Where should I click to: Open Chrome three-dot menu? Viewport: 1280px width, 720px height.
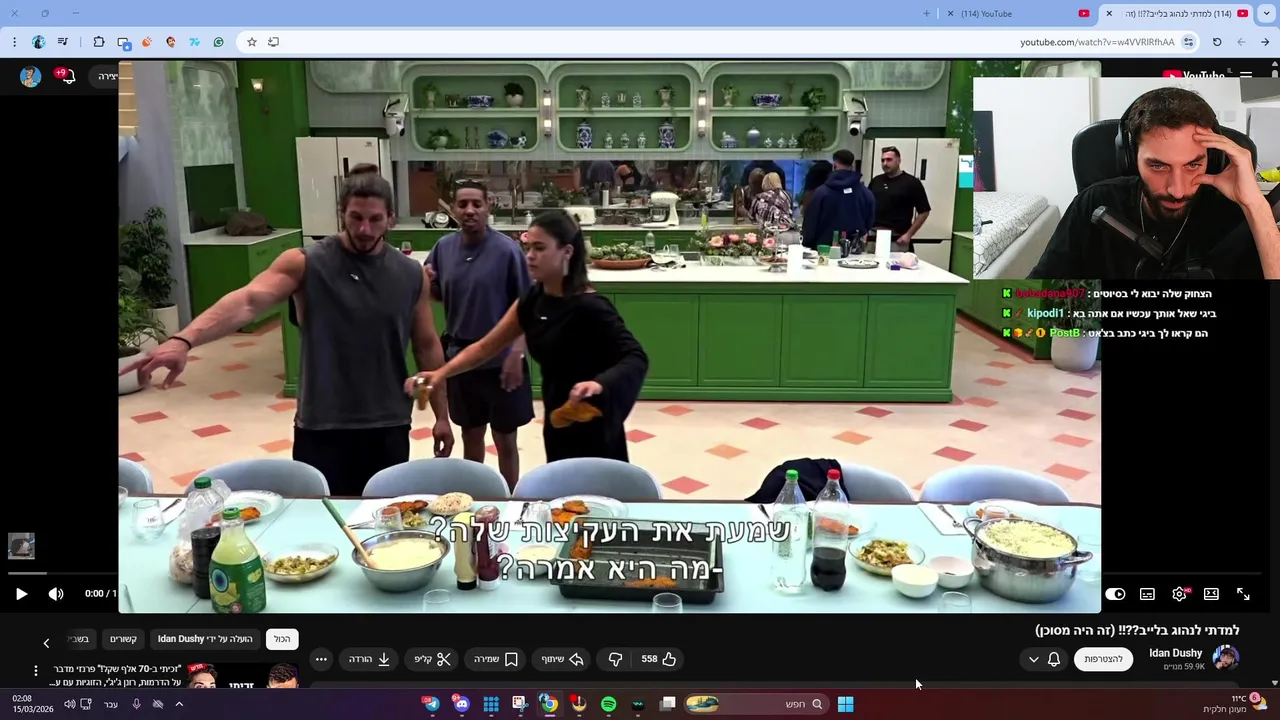pyautogui.click(x=14, y=42)
